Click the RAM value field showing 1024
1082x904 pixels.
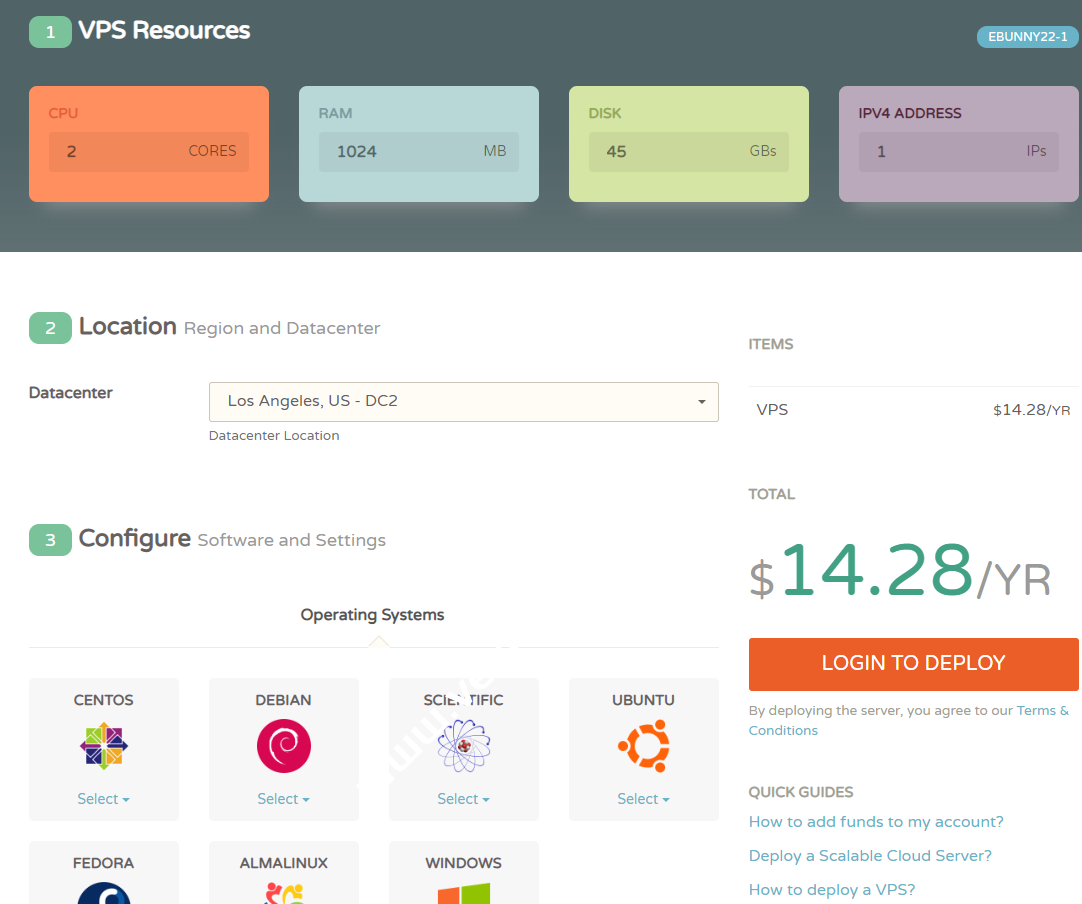[x=418, y=152]
